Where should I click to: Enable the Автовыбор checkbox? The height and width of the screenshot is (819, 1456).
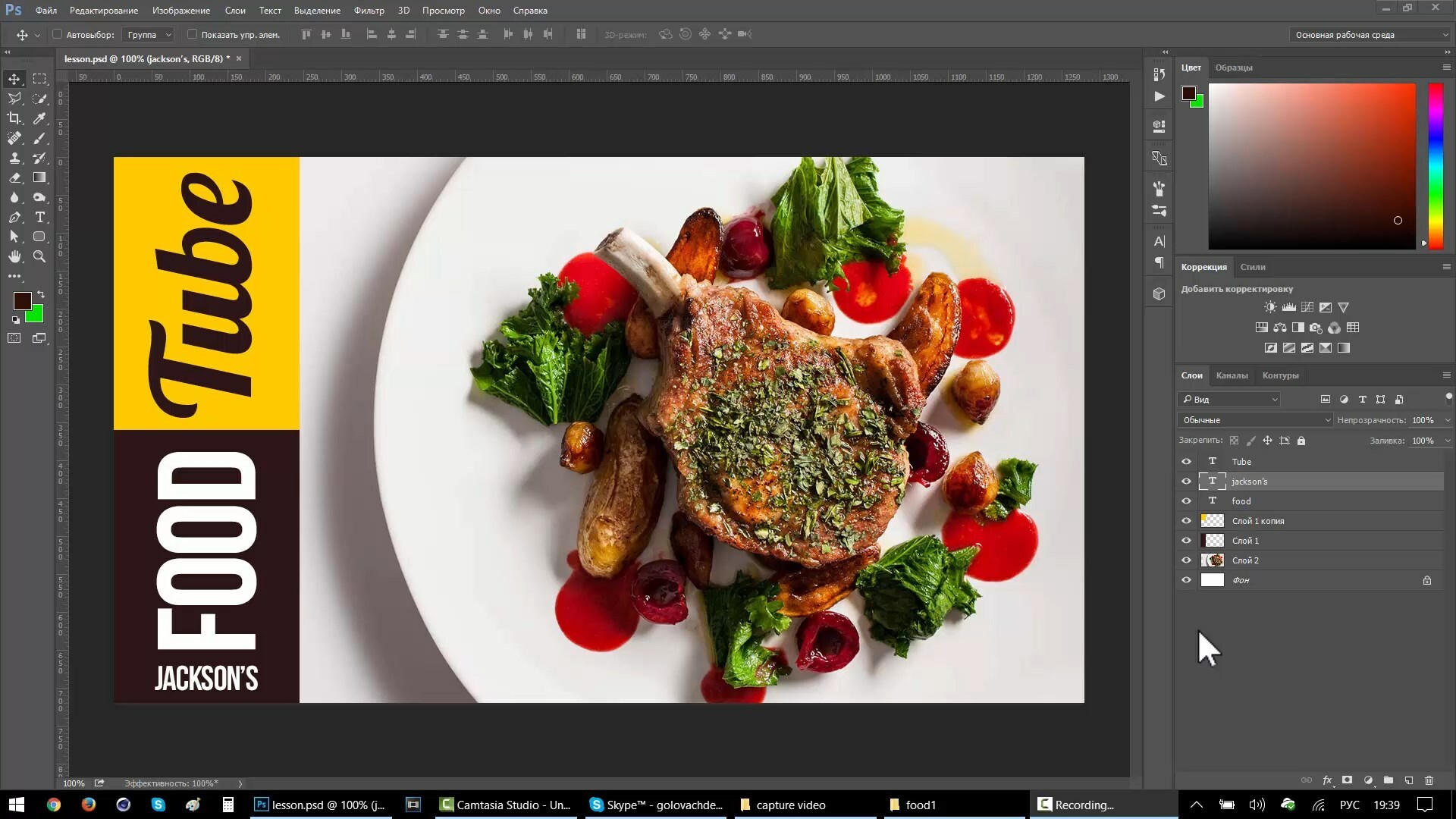[x=57, y=34]
